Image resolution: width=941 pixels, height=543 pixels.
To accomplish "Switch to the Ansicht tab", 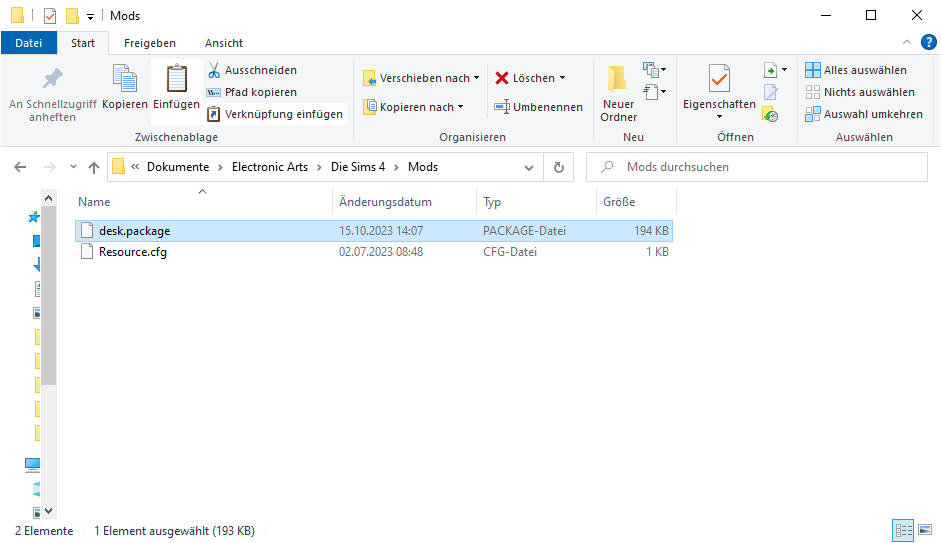I will pyautogui.click(x=224, y=43).
